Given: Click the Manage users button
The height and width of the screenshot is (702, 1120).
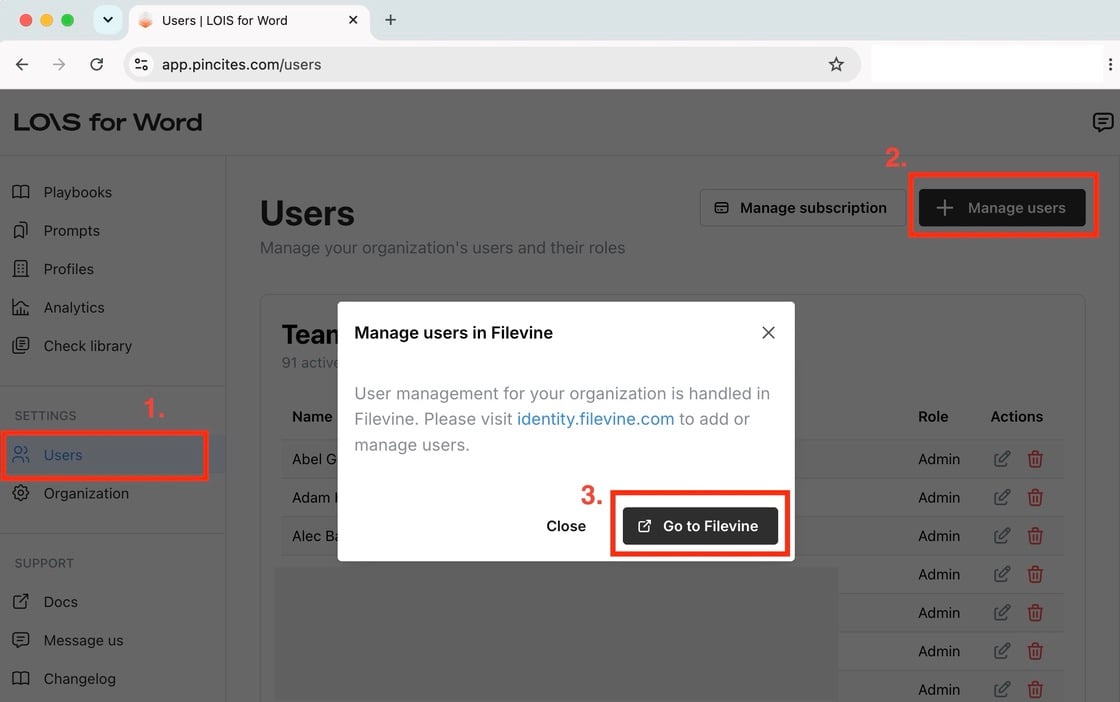Looking at the screenshot, I should 1002,208.
